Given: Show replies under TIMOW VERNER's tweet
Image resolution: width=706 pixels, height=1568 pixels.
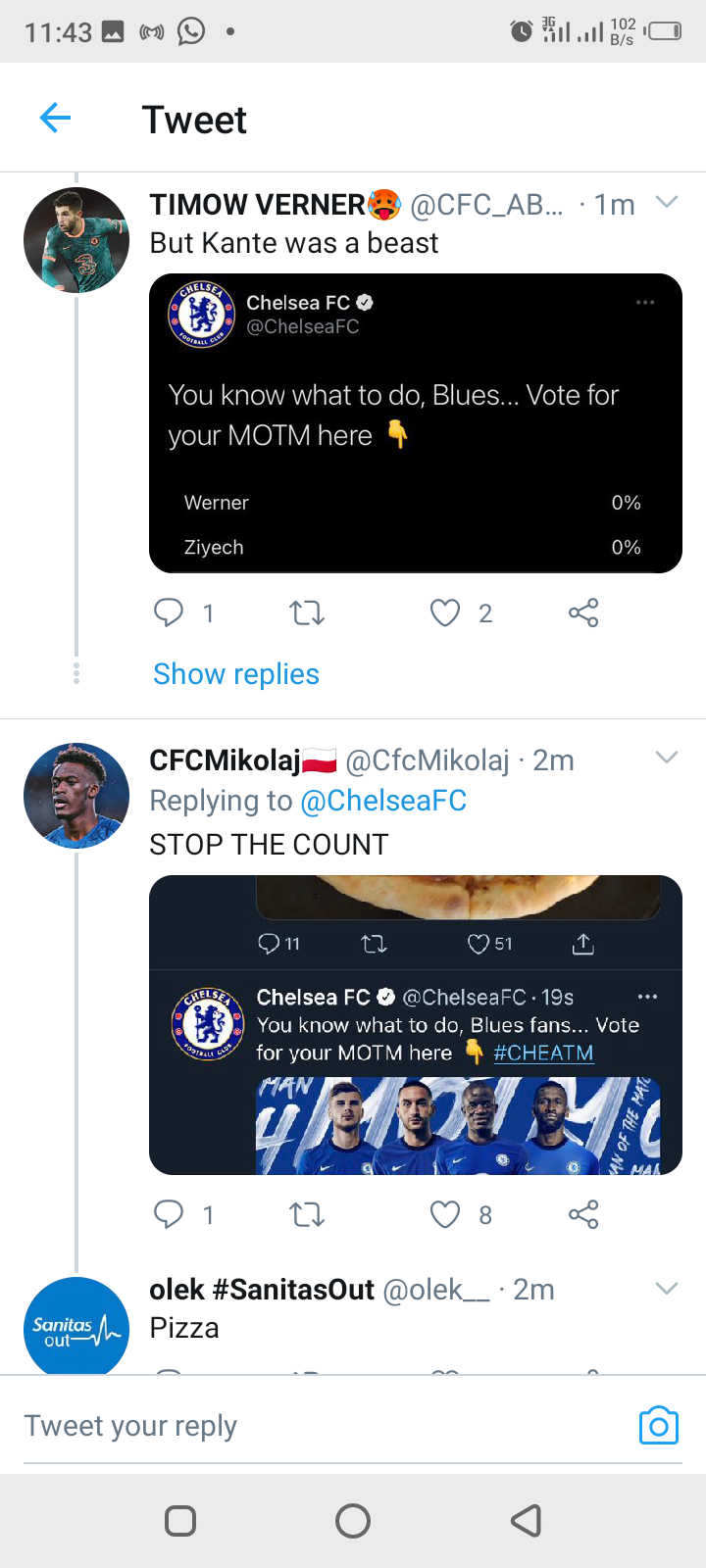Looking at the screenshot, I should [236, 674].
